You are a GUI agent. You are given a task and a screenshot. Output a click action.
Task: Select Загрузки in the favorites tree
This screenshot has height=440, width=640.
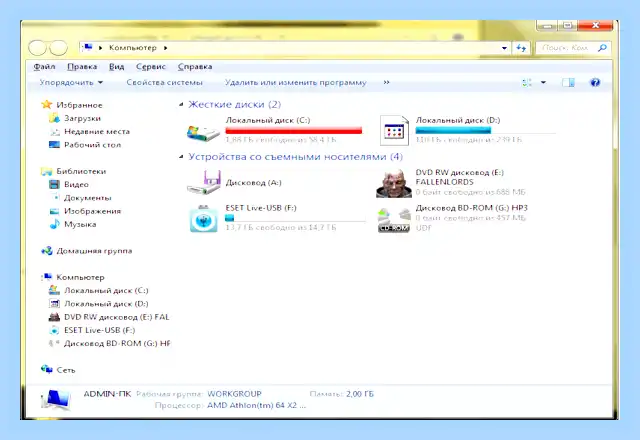tap(82, 118)
